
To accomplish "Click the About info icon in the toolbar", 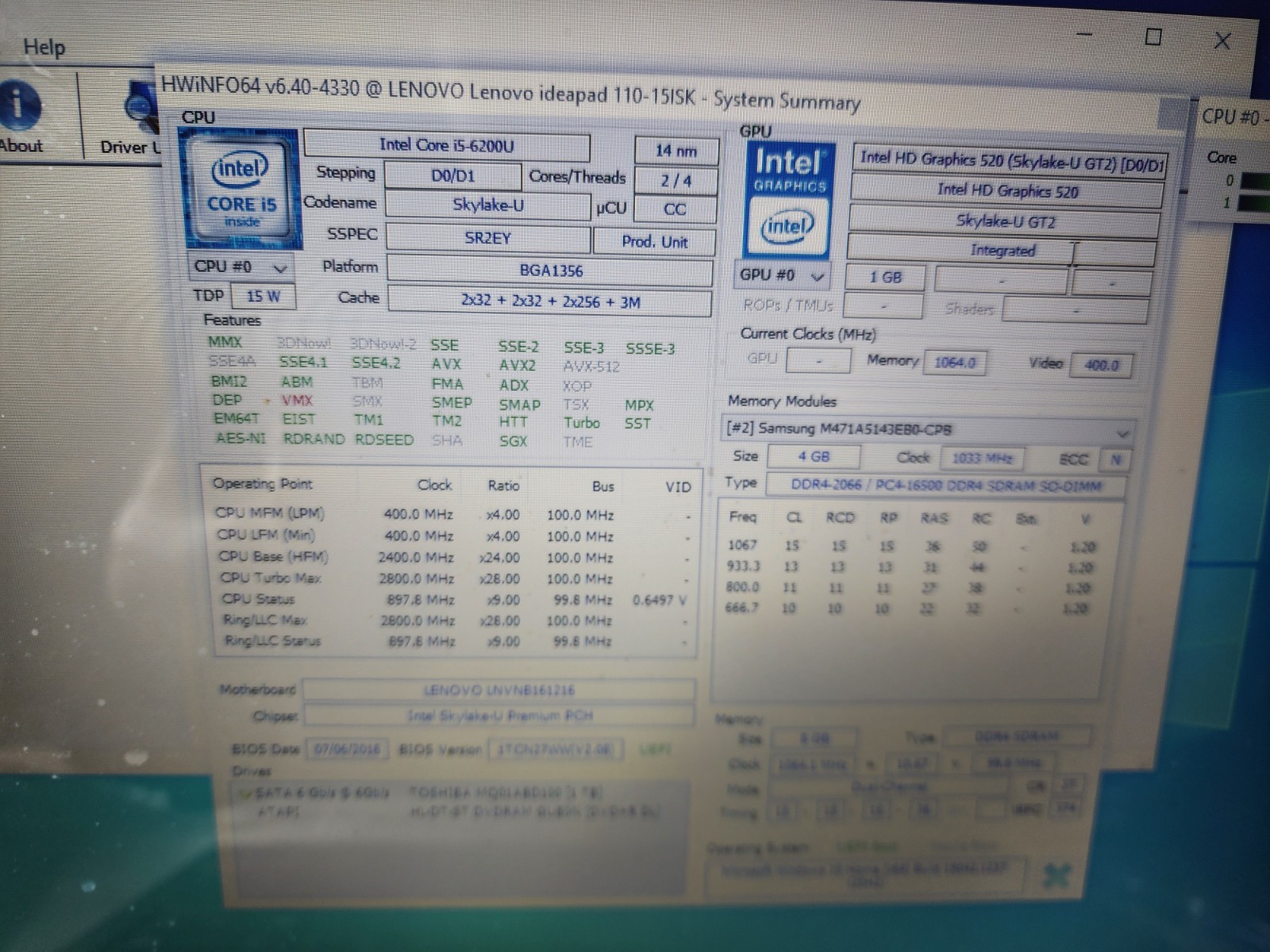I will [x=19, y=106].
